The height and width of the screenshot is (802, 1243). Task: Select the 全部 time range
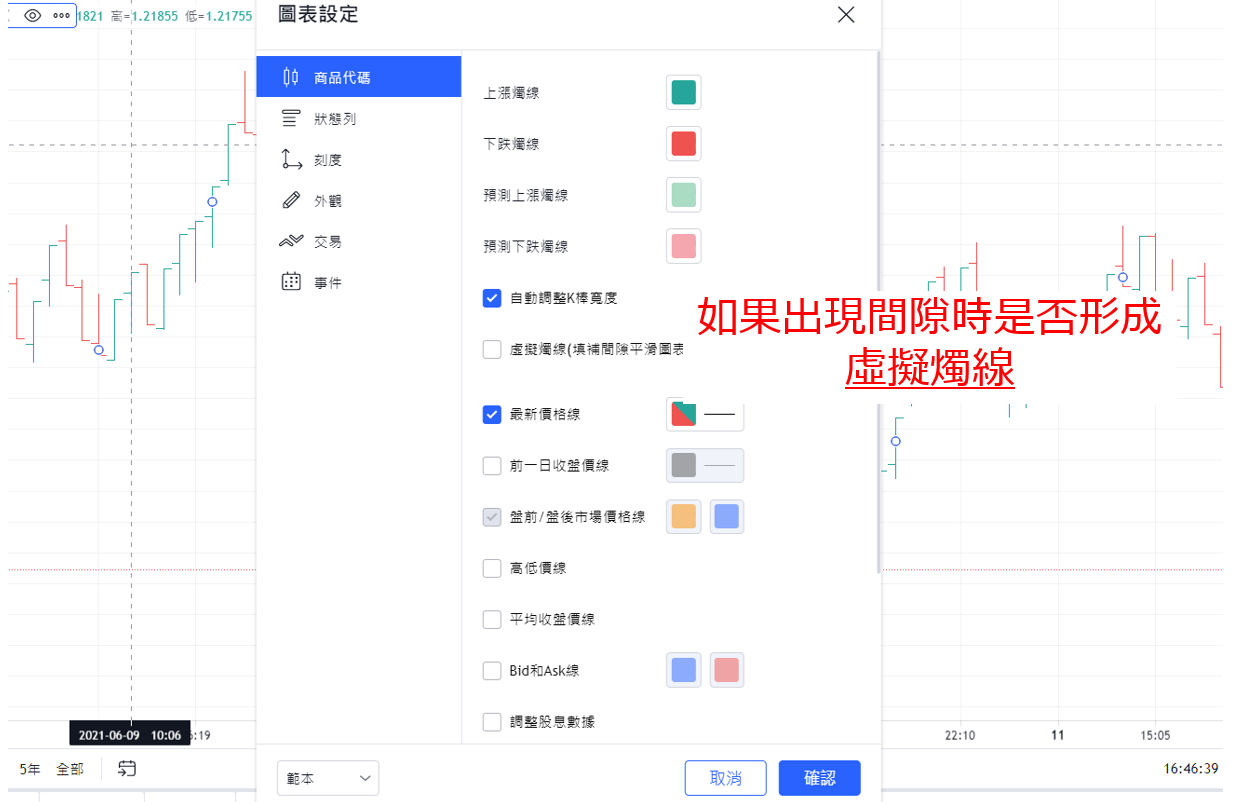point(70,769)
